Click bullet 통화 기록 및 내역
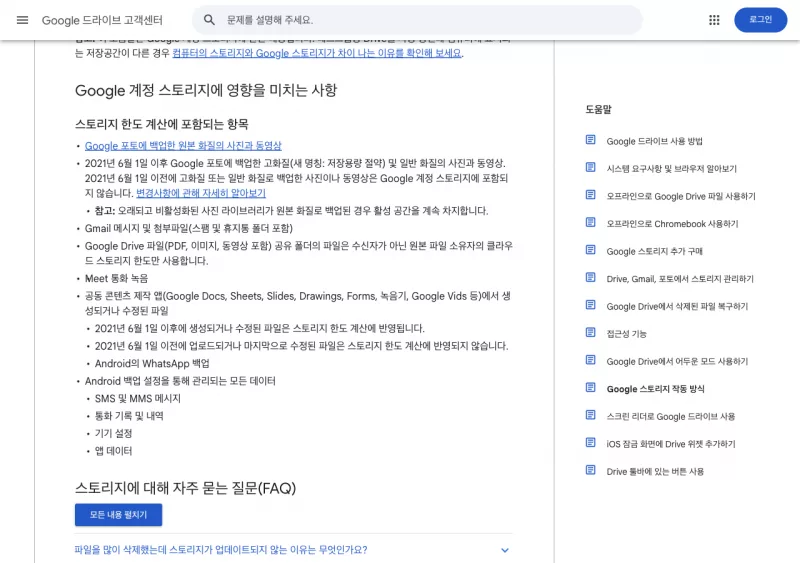The image size is (800, 563). click(x=129, y=416)
